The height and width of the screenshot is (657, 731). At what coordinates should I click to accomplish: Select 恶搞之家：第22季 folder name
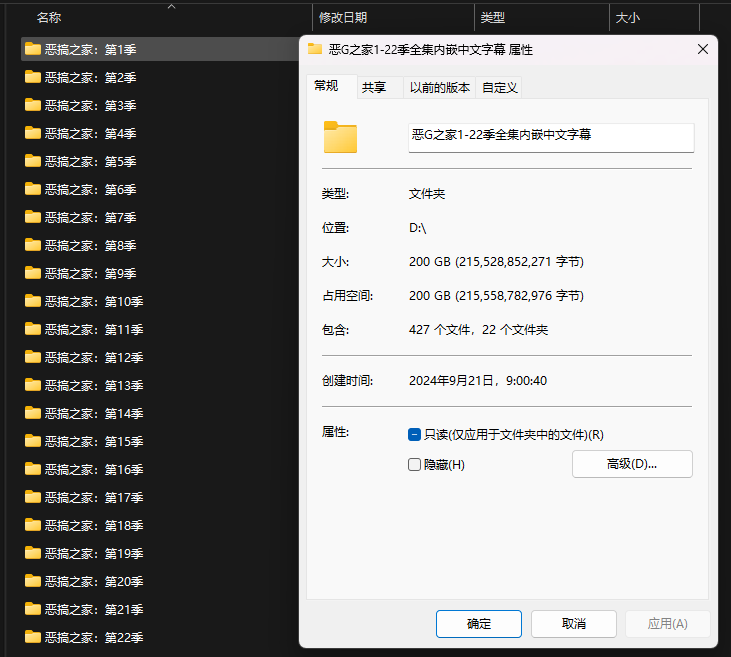click(94, 637)
